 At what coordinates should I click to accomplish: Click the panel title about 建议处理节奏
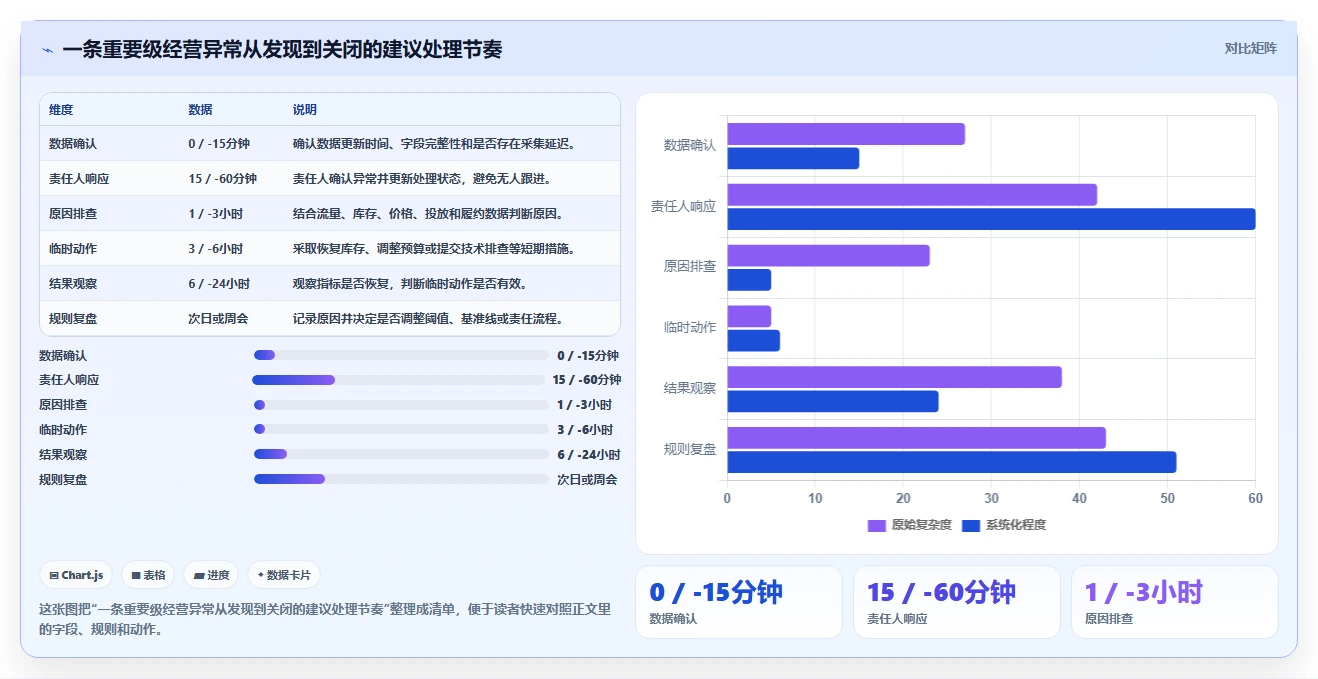(282, 49)
